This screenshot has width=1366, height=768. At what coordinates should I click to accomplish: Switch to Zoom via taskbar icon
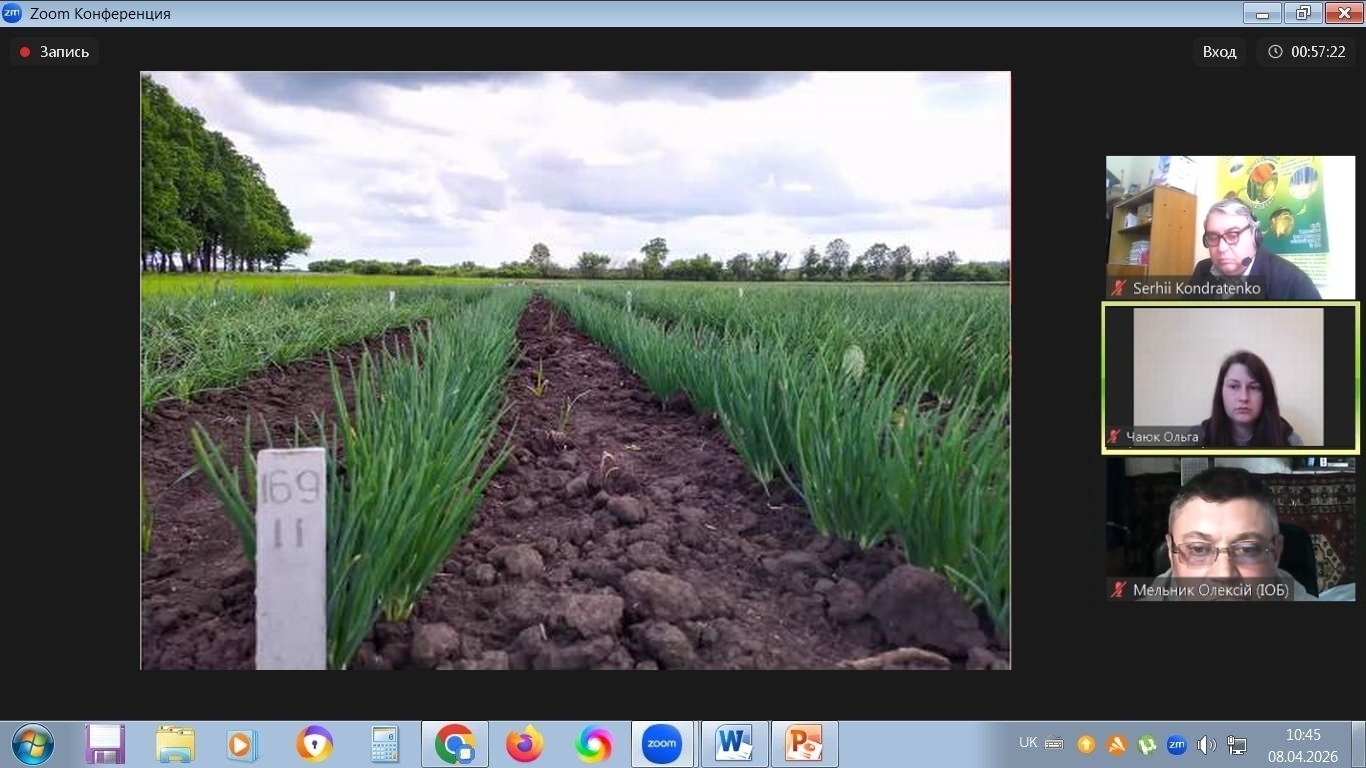click(662, 744)
